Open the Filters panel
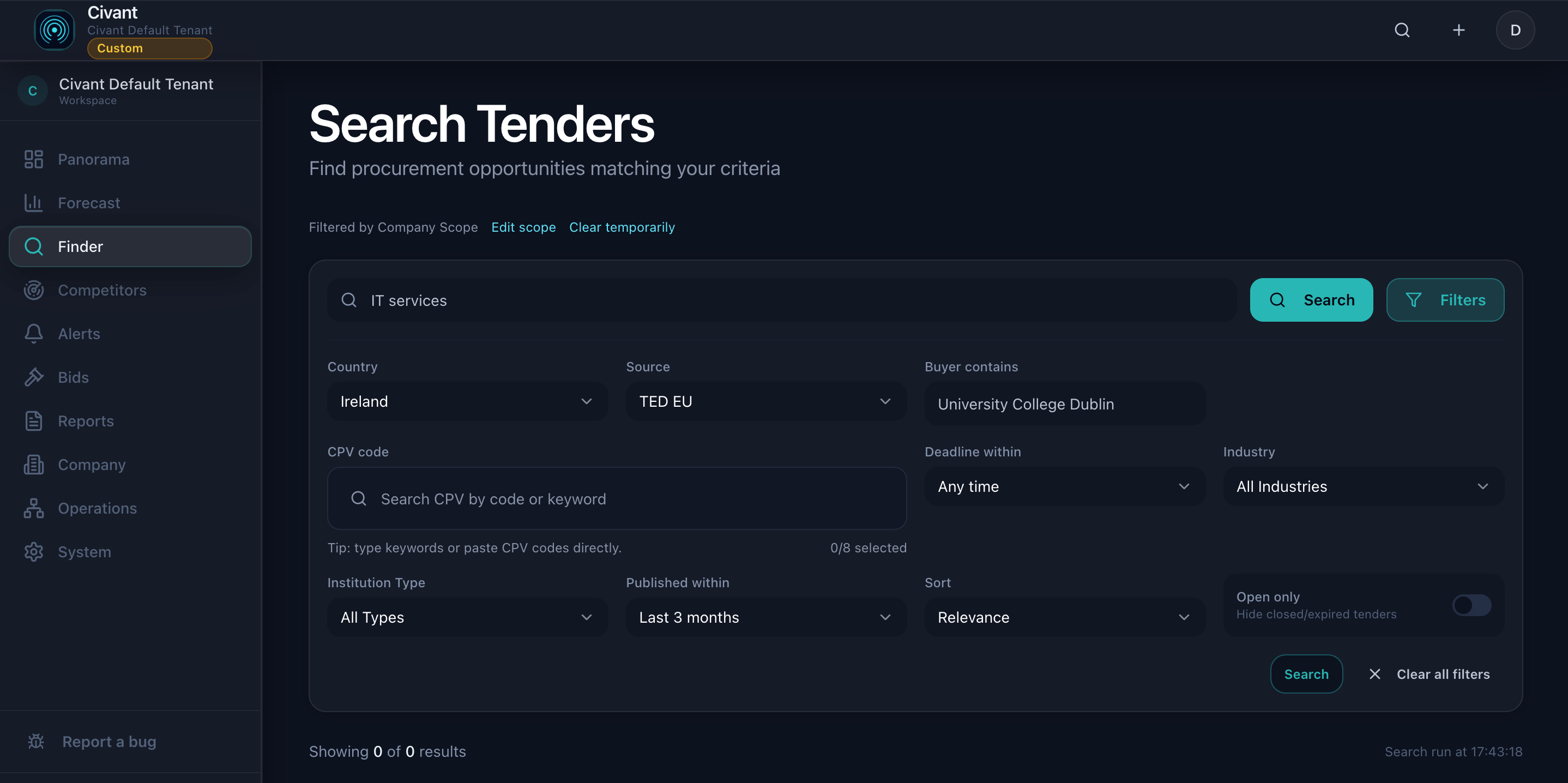The width and height of the screenshot is (1568, 783). pyautogui.click(x=1445, y=299)
